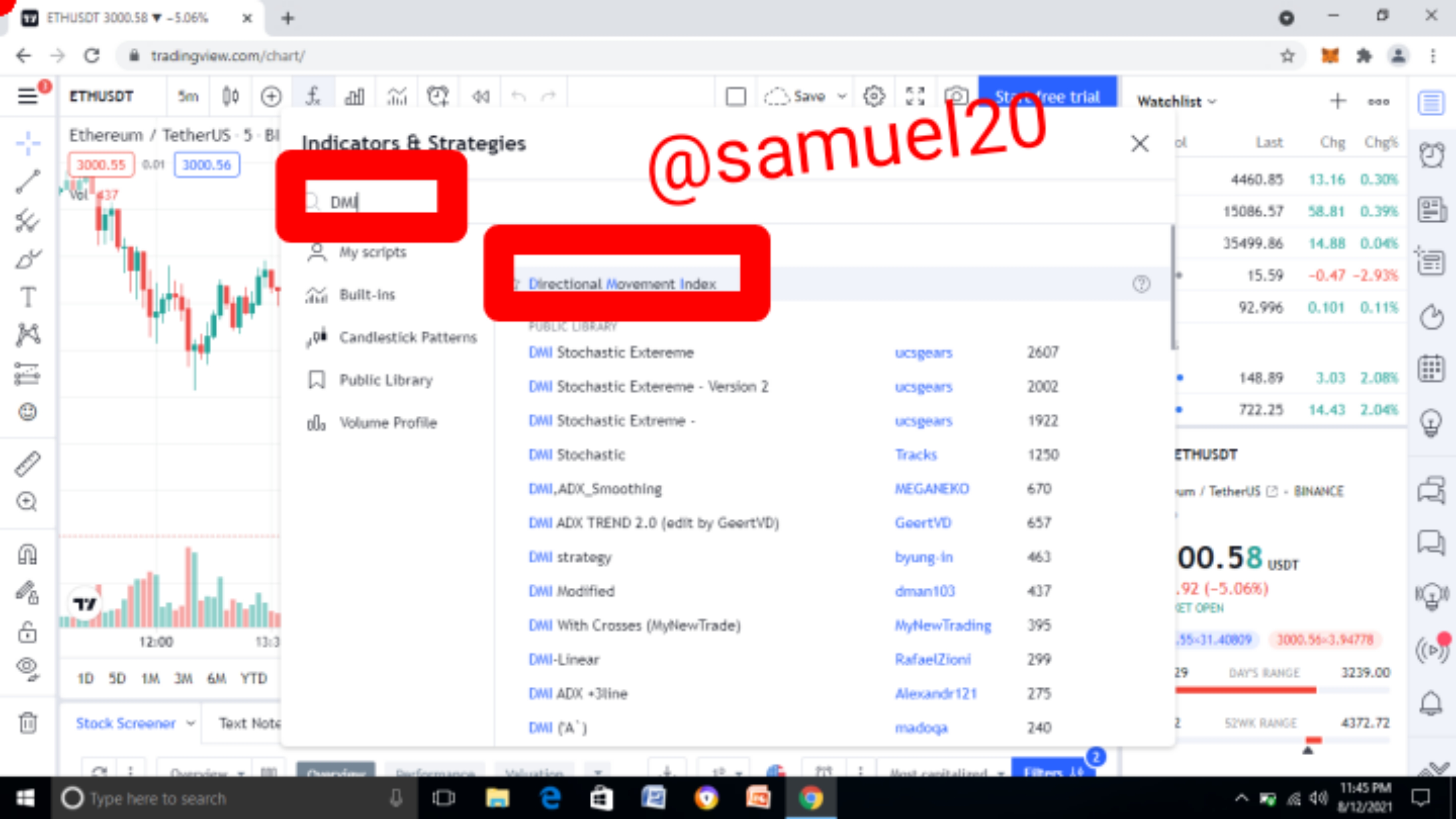Select the brush drawing tool
This screenshot has height=819, width=1456.
[x=27, y=259]
